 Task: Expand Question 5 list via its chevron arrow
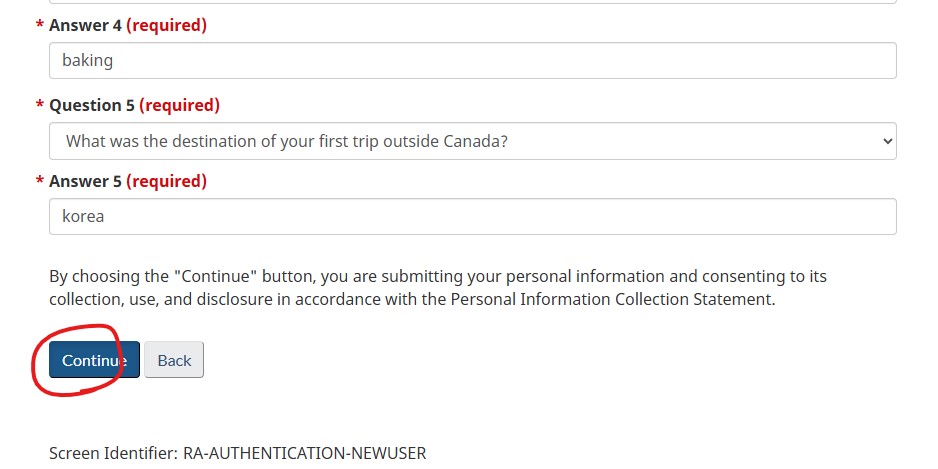(888, 141)
